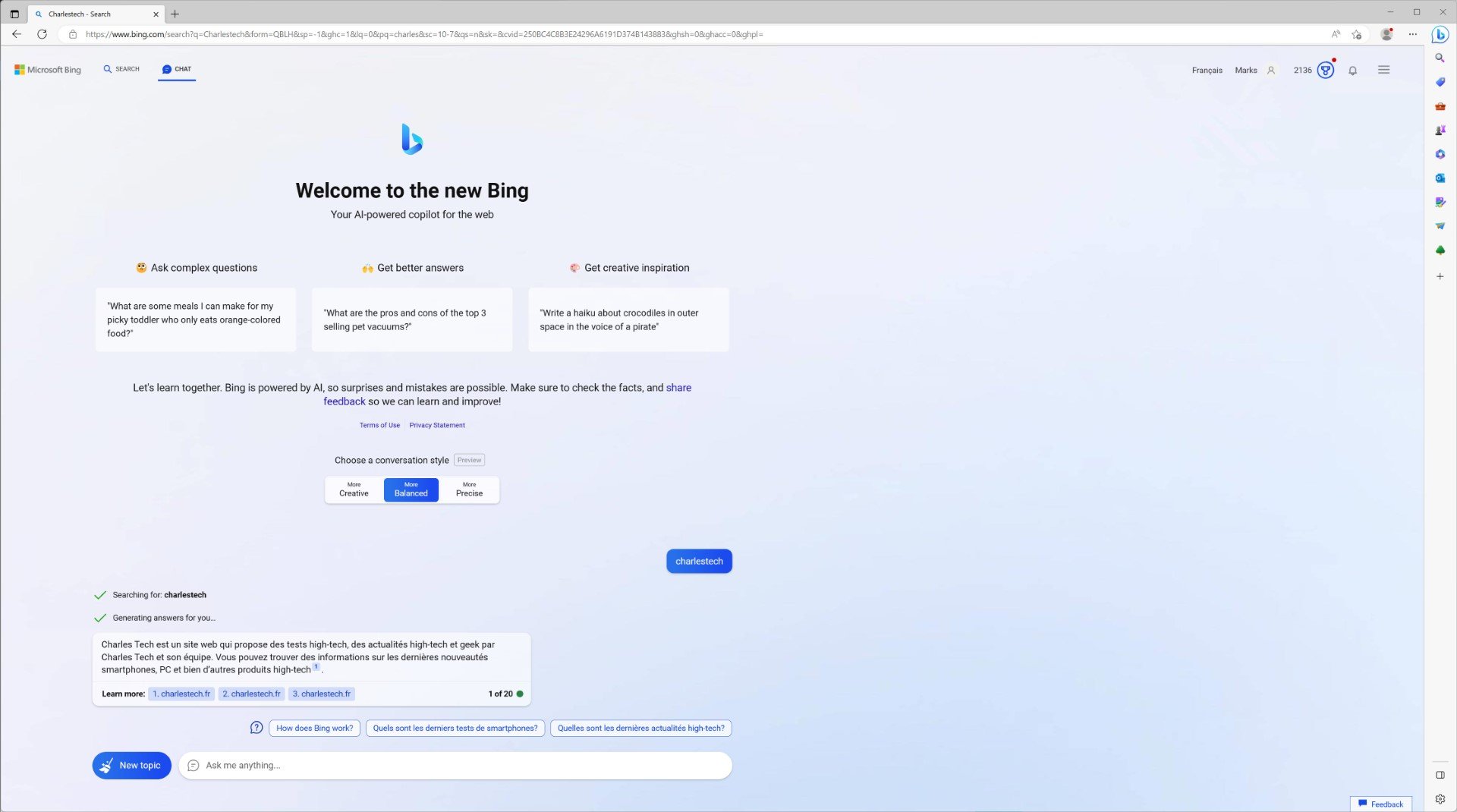Open sidebar green tree icon
Viewport: 1457px width, 812px height.
click(1440, 250)
